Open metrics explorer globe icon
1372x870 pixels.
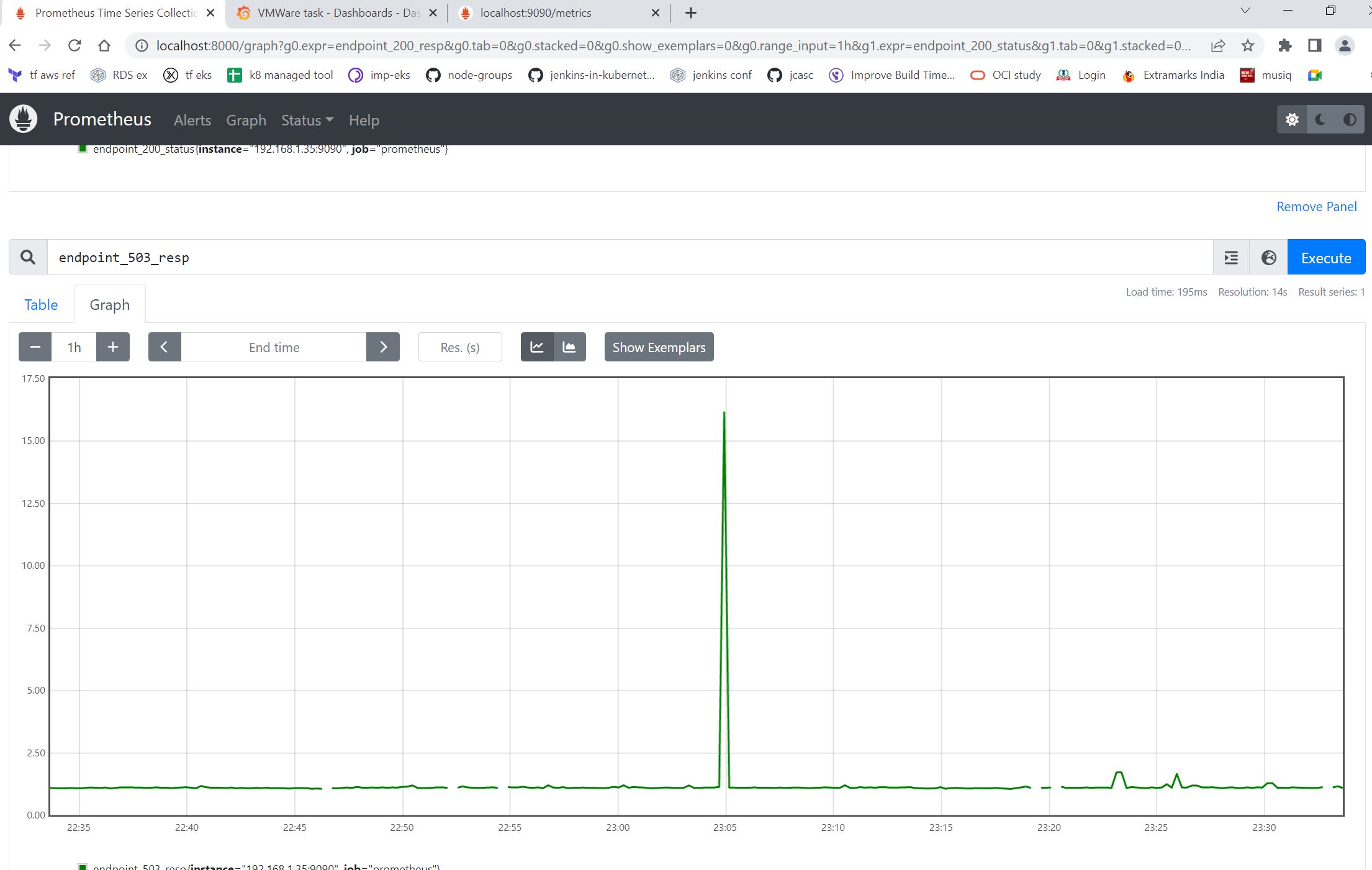[1268, 257]
